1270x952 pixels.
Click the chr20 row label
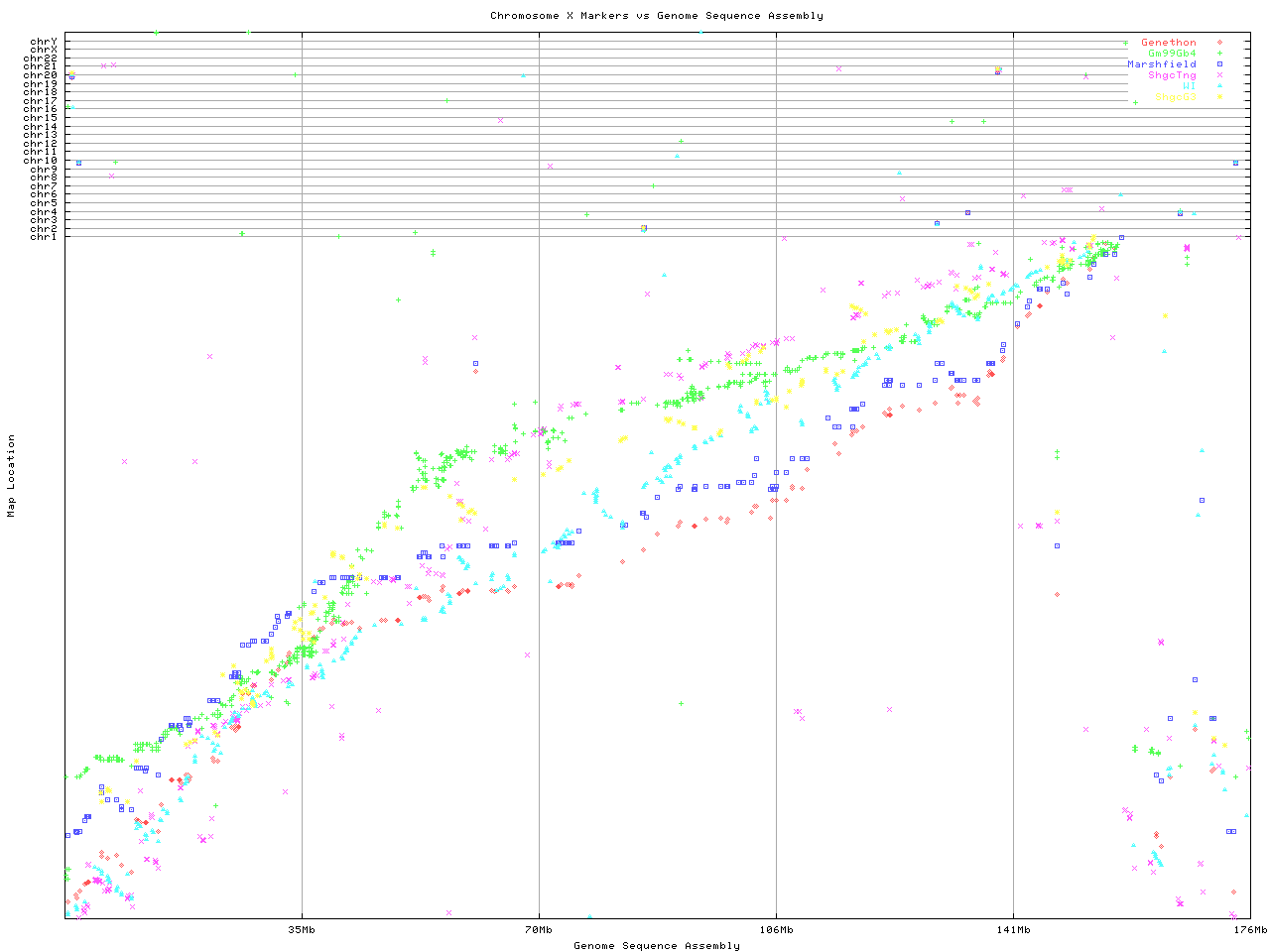(41, 75)
